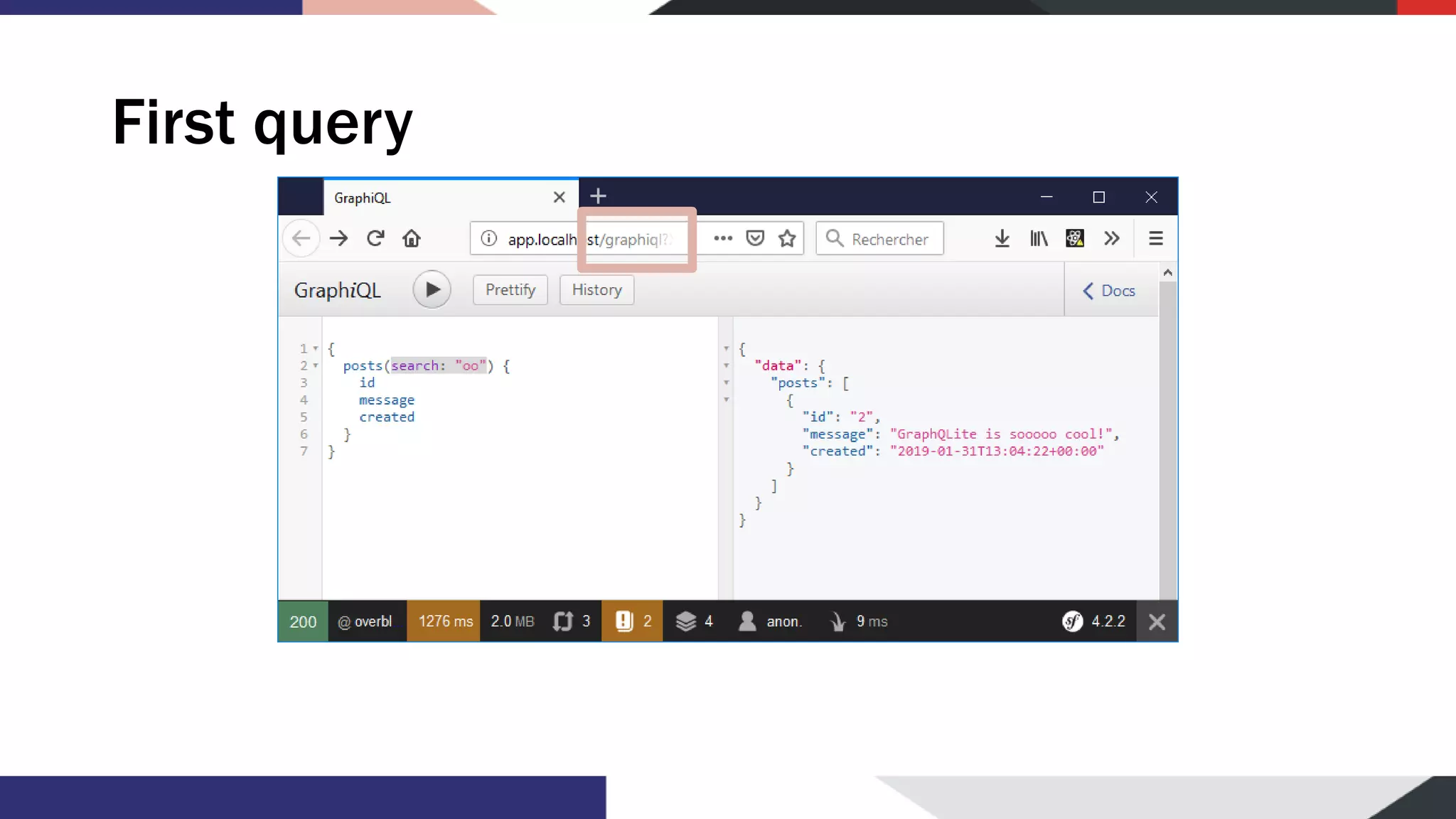Go to the browser home page
Viewport: 1456px width, 819px height.
click(412, 238)
